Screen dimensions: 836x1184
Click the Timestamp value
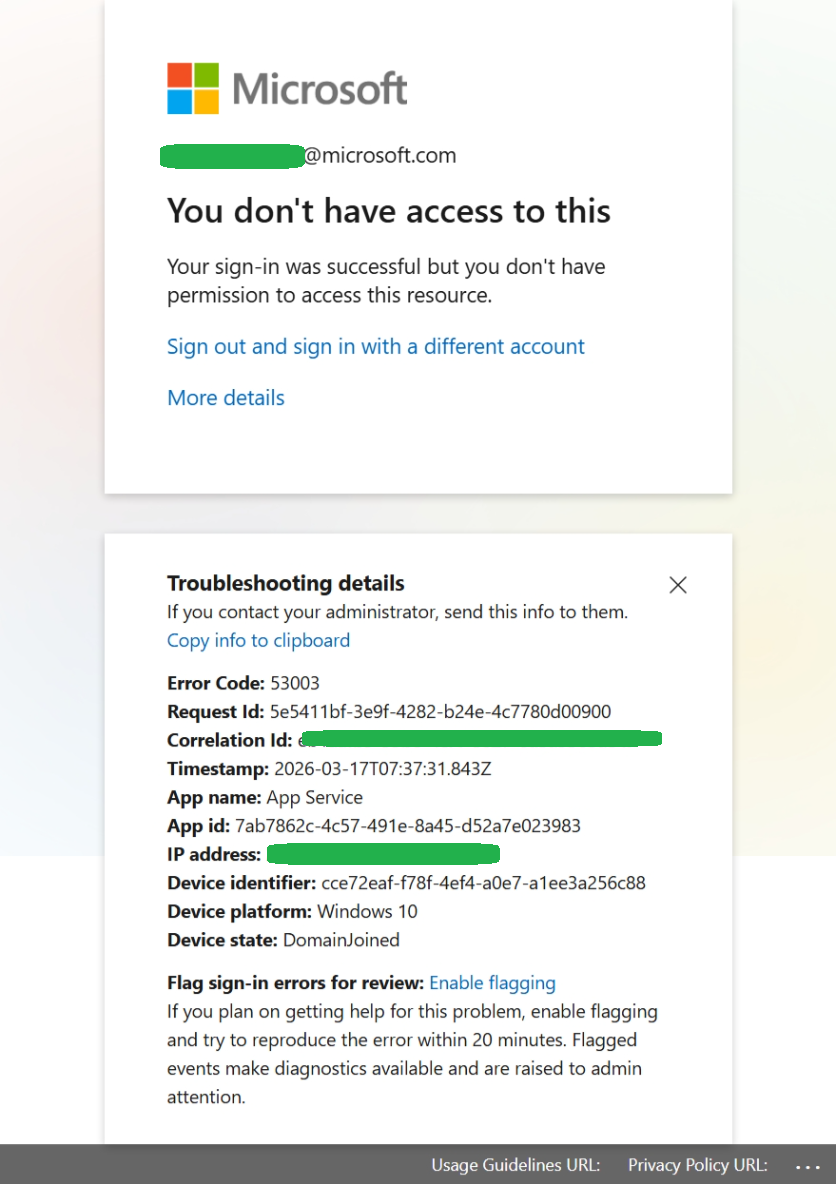[380, 769]
